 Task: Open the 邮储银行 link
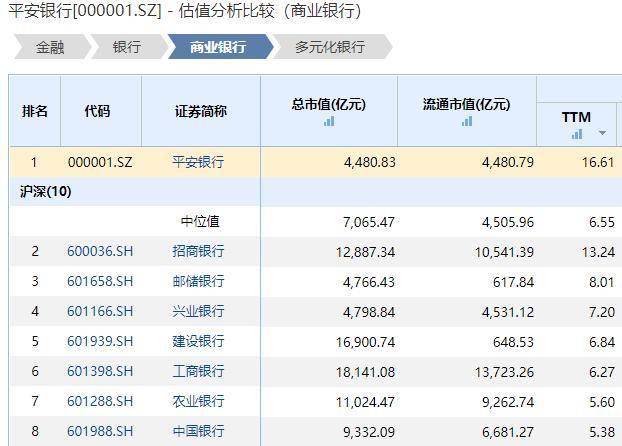(198, 281)
